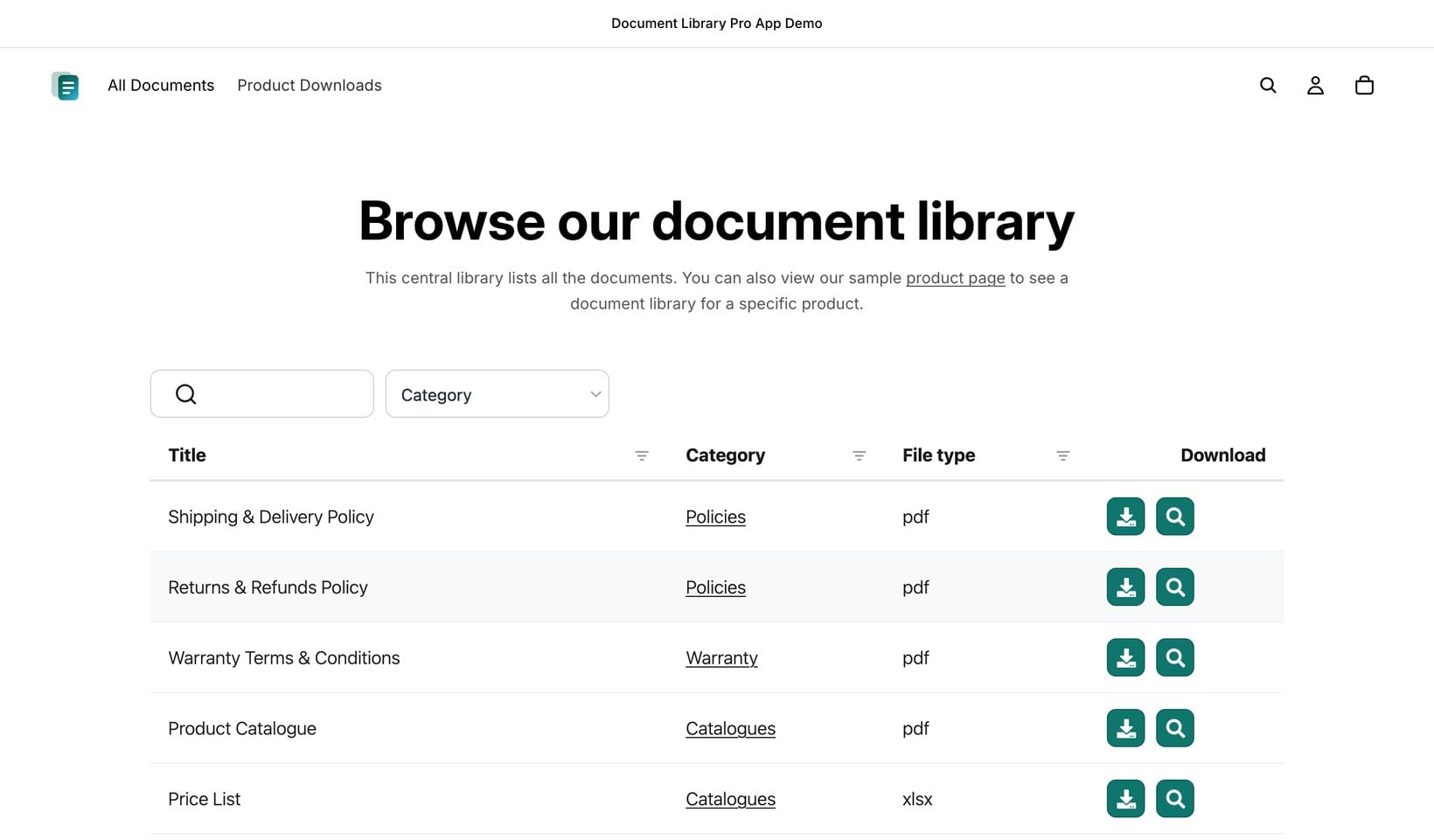1434x840 pixels.
Task: Select 'Returns & Refunds Policy' title text
Action: (x=268, y=587)
